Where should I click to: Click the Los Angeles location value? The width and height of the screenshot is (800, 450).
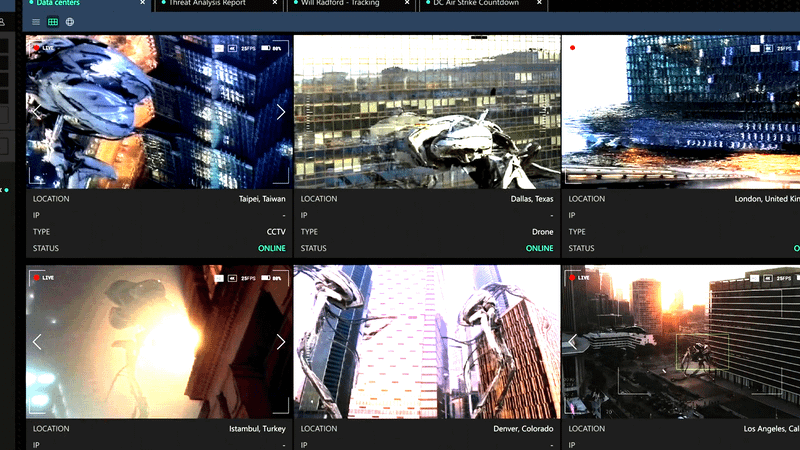[771, 429]
